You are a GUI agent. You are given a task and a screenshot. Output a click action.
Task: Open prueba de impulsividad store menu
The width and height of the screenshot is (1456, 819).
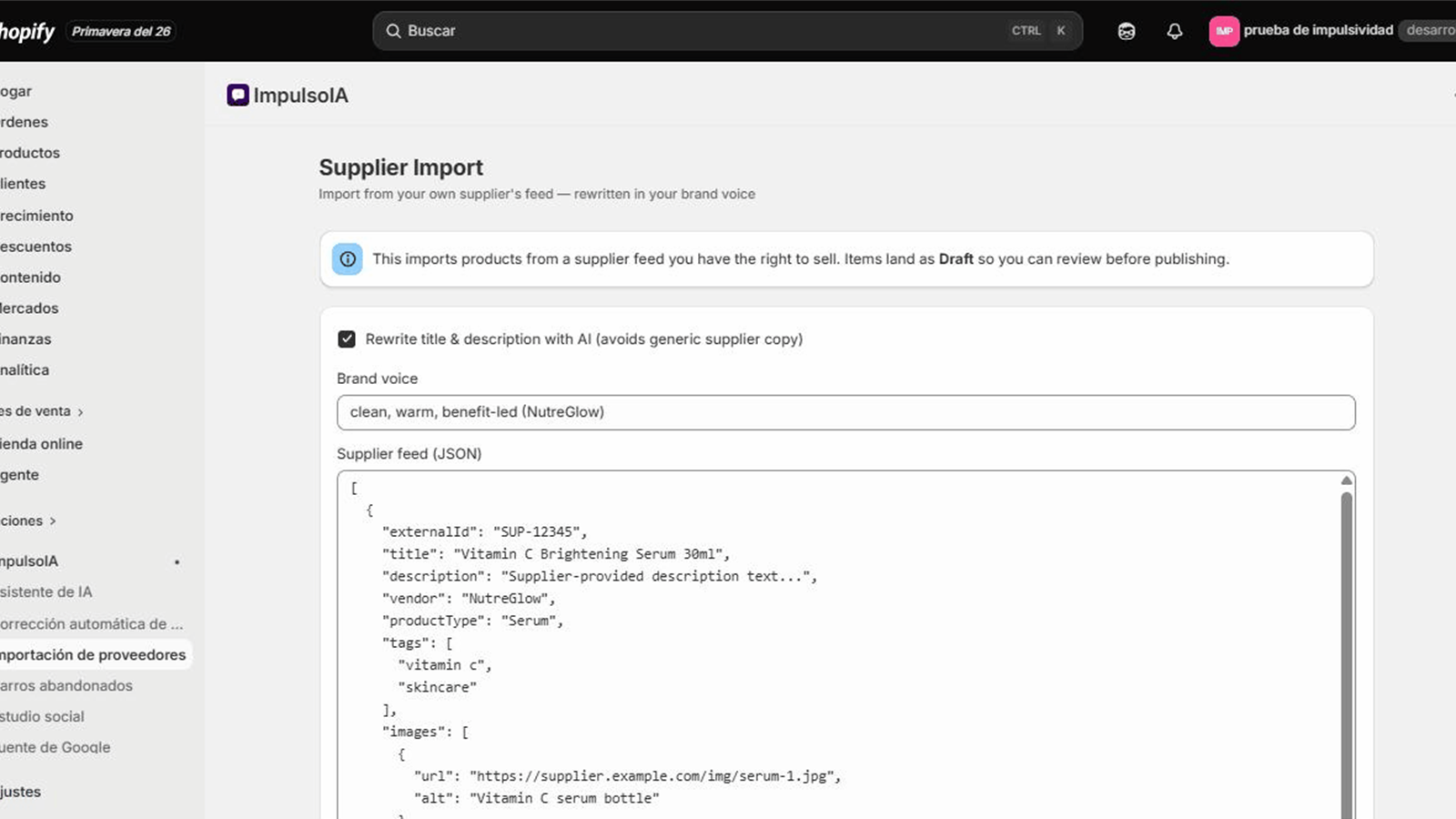tap(1318, 30)
